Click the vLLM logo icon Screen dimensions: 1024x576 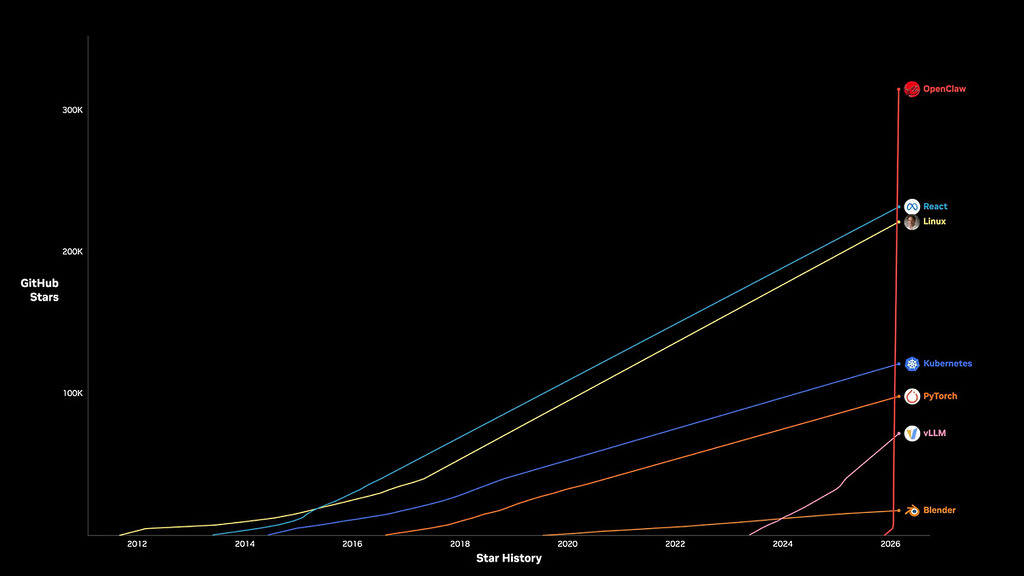912,433
